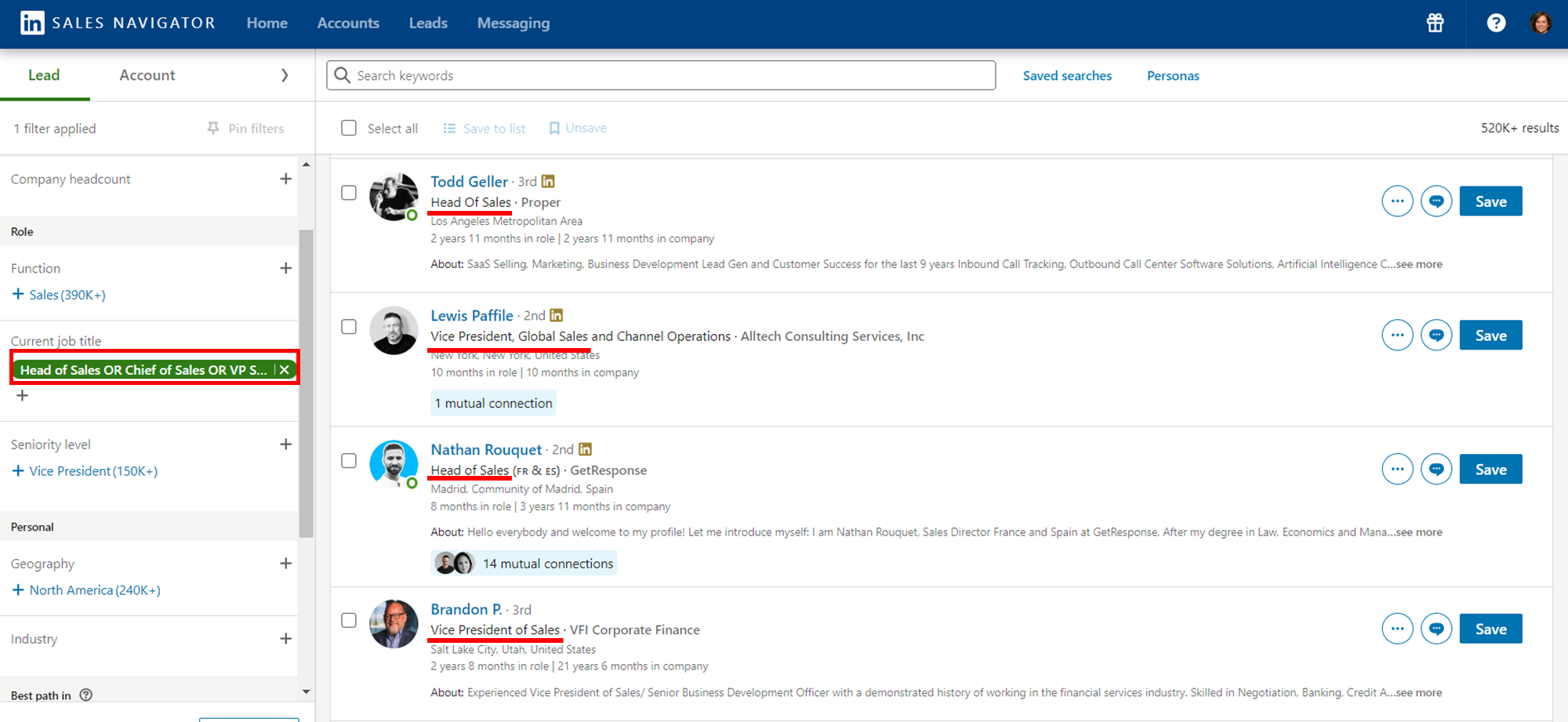The width and height of the screenshot is (1568, 722).
Task: Expand the Company headcount filter
Action: pos(285,179)
